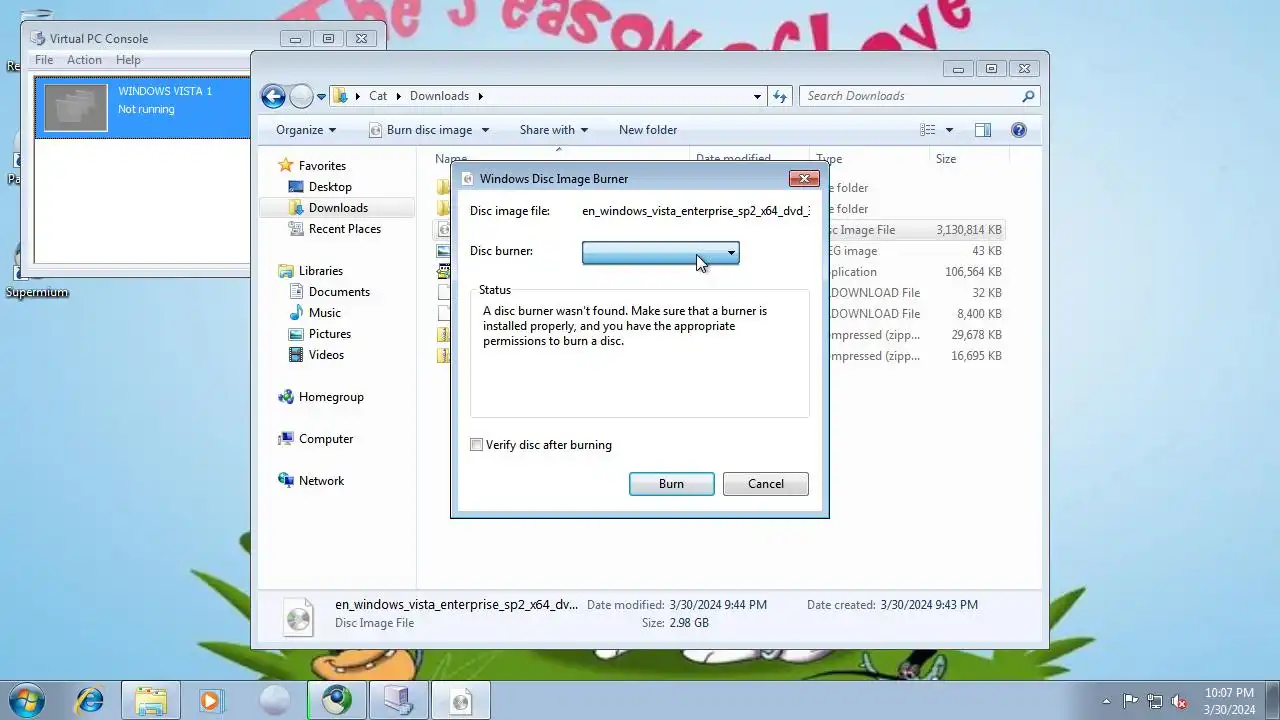Viewport: 1280px width, 720px height.
Task: Click the Search Downloads field
Action: 910,96
